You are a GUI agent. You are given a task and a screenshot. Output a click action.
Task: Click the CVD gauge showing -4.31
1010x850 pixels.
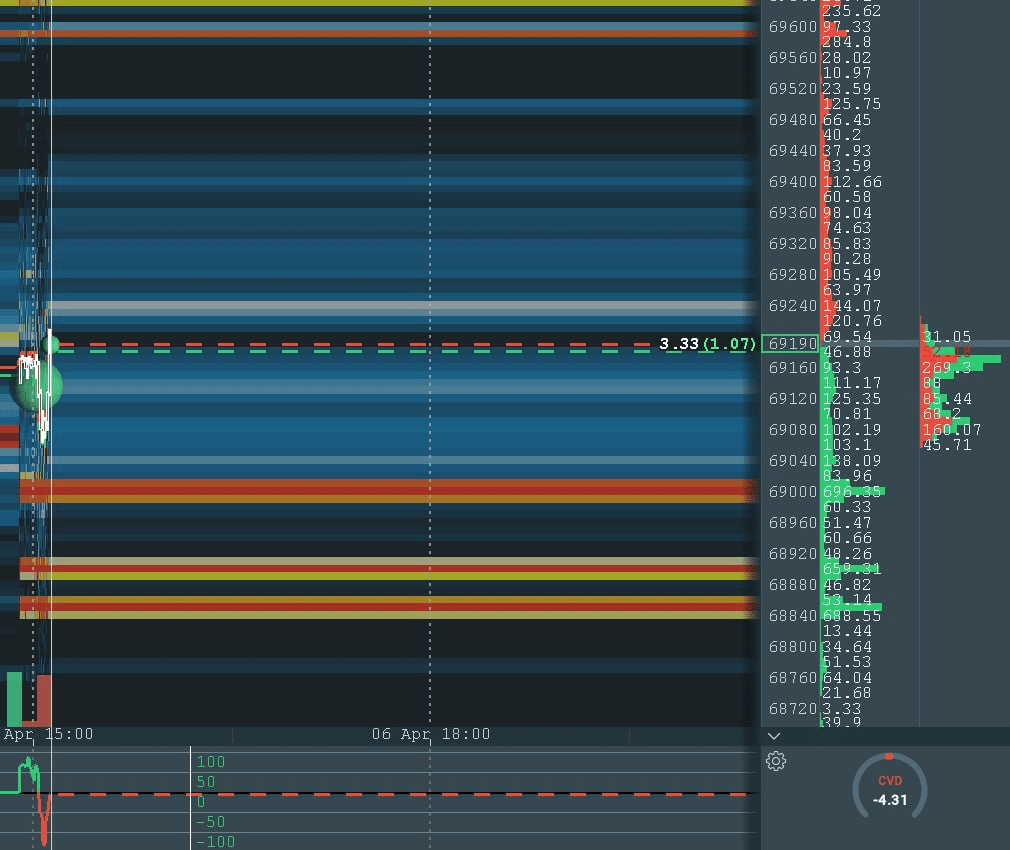(x=890, y=790)
